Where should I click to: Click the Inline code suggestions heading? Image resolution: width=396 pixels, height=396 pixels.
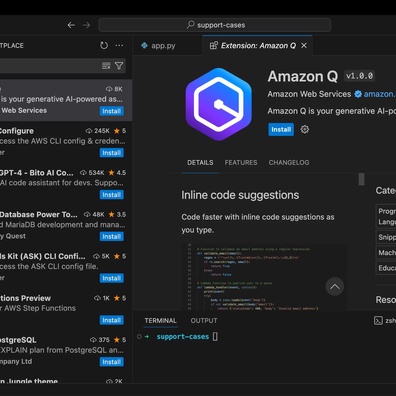click(240, 195)
